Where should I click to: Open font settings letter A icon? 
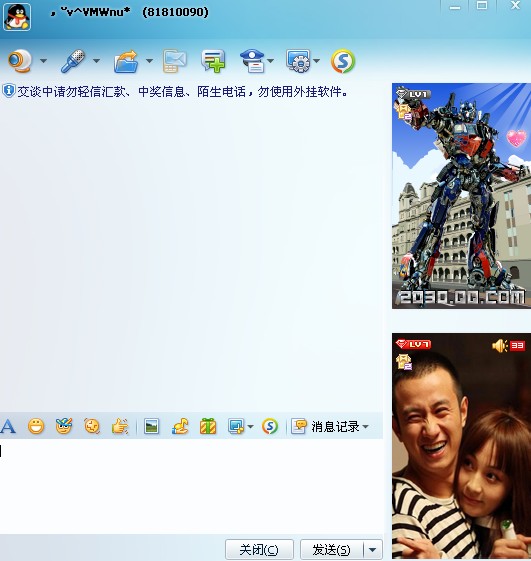click(x=8, y=426)
